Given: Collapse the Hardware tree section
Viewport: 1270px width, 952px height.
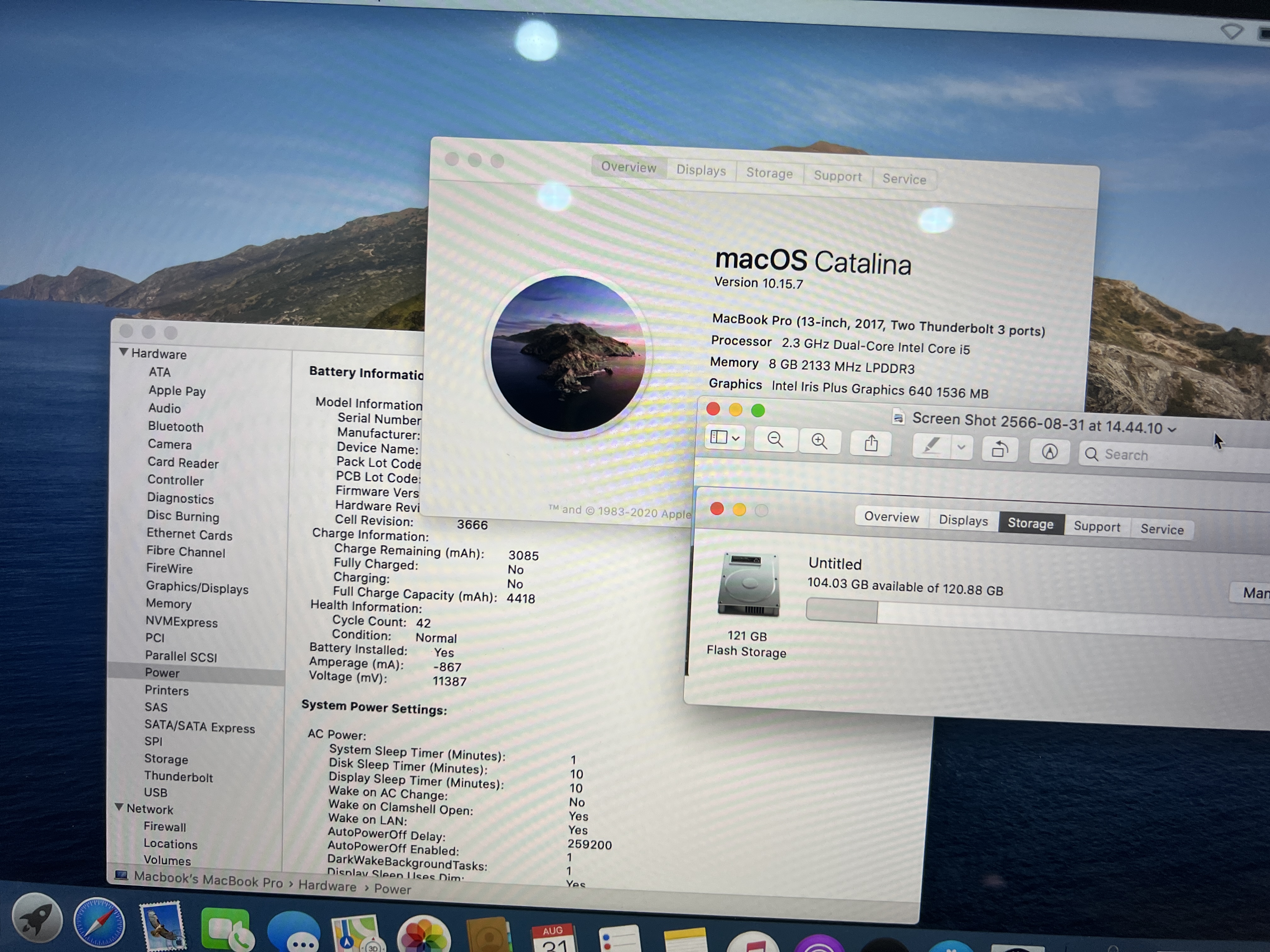Looking at the screenshot, I should [x=123, y=352].
